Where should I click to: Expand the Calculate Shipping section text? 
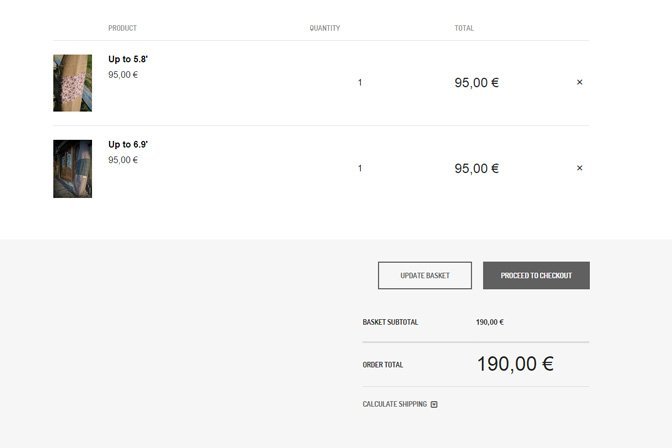(394, 404)
